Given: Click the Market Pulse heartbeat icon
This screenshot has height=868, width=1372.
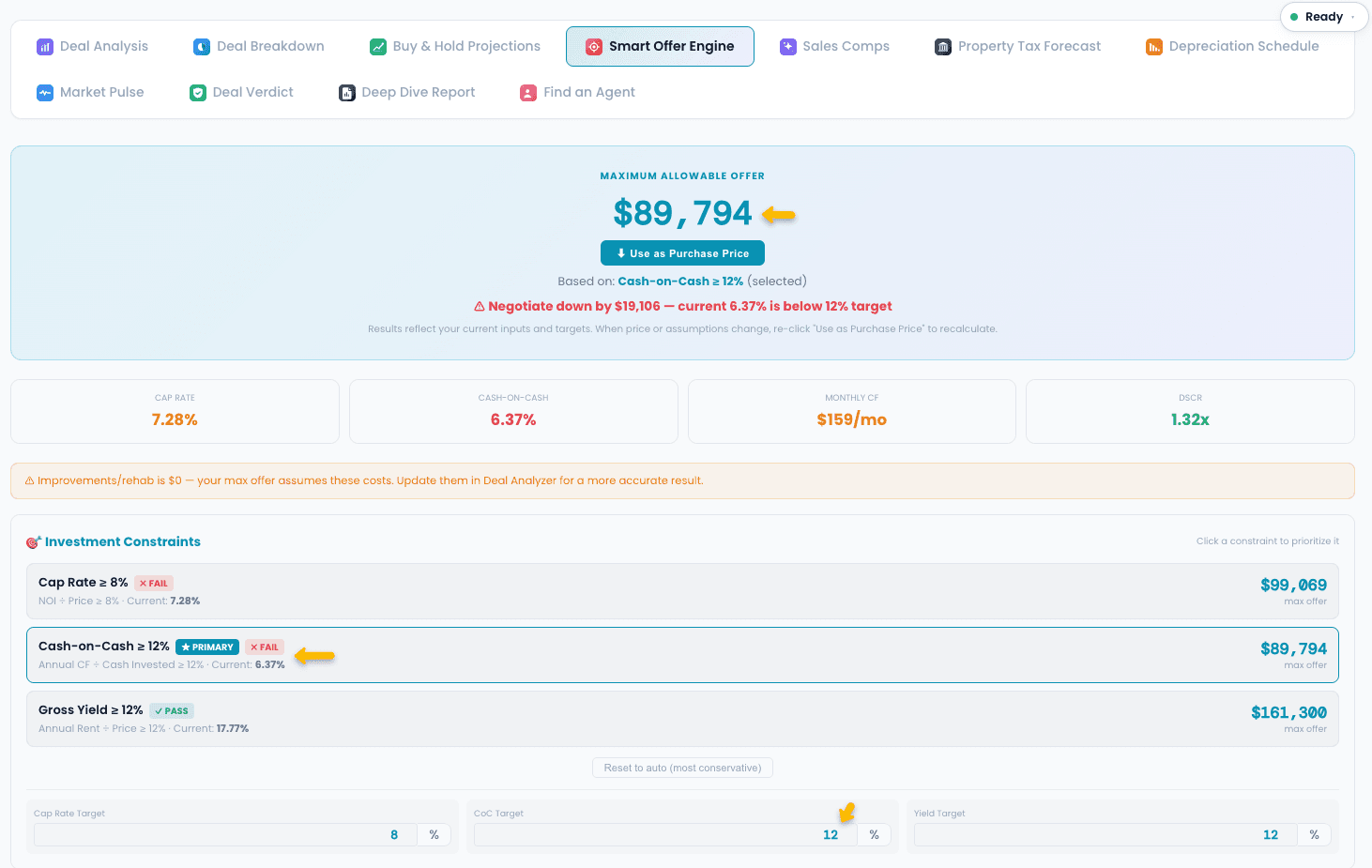Looking at the screenshot, I should pyautogui.click(x=45, y=92).
